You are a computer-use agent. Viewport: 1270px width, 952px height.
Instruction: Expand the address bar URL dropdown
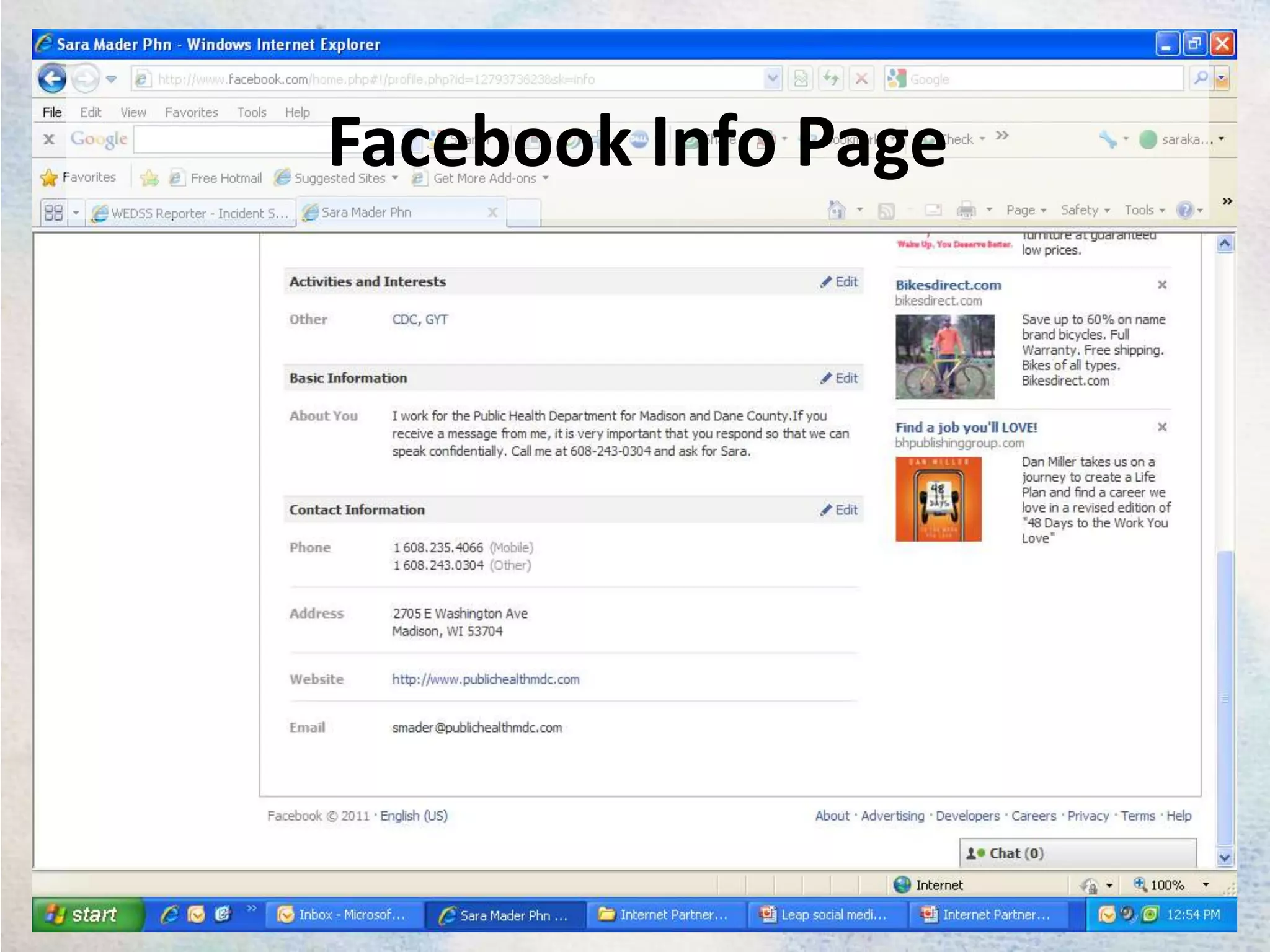pos(773,79)
